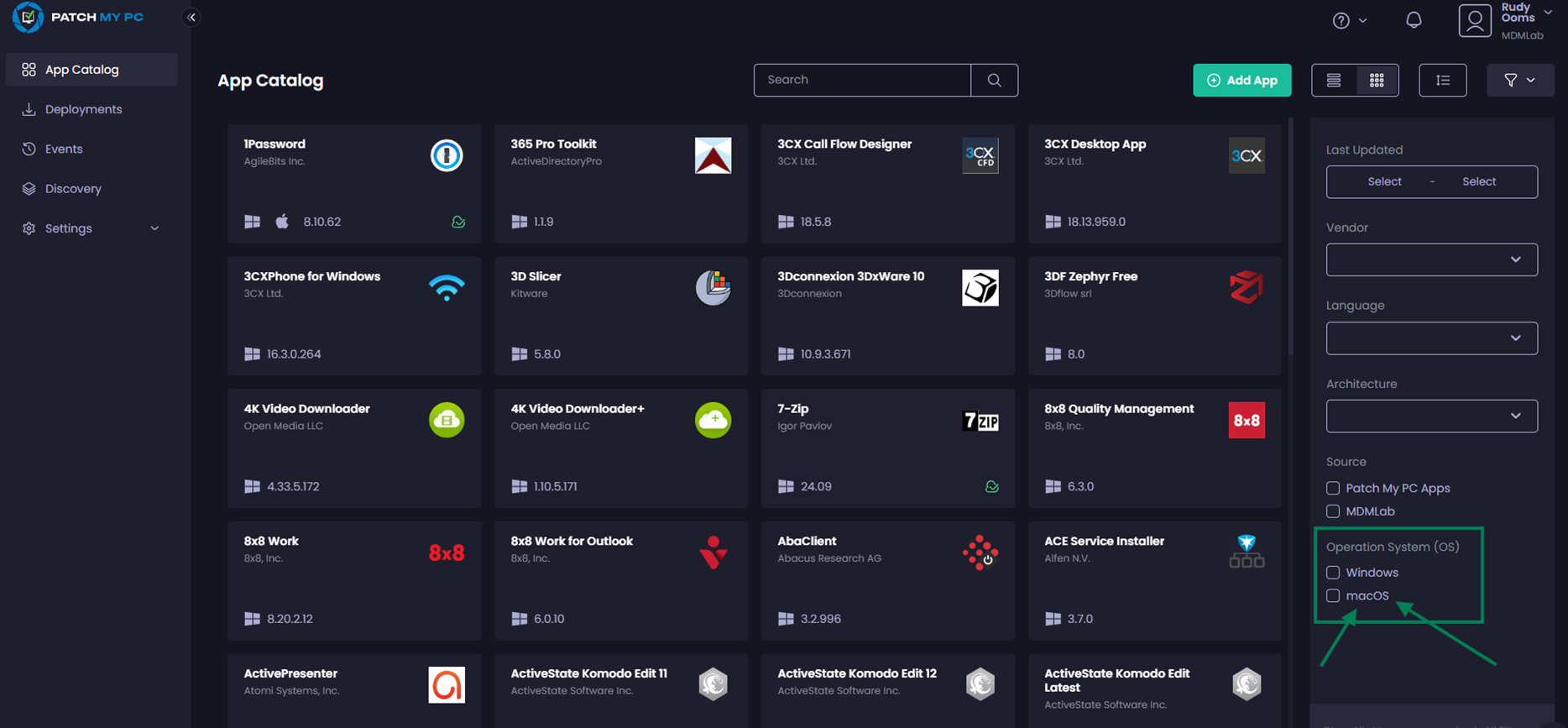
Task: Enable the Windows OS filter checkbox
Action: (1333, 573)
